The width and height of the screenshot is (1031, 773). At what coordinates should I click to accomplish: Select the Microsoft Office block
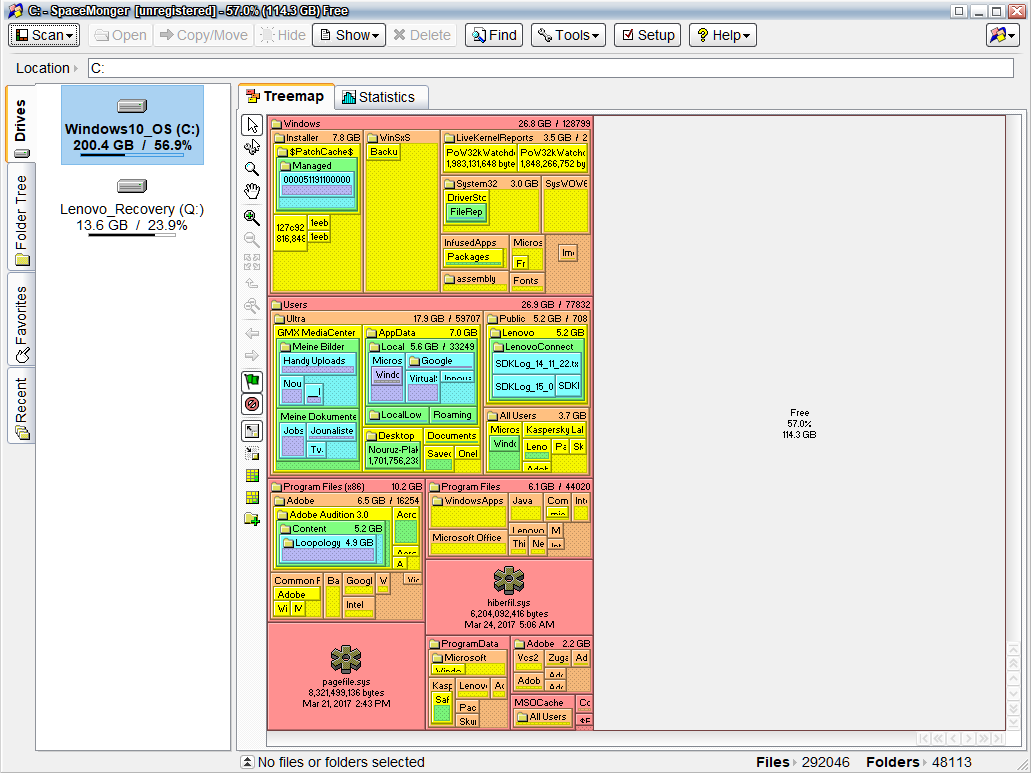[468, 544]
